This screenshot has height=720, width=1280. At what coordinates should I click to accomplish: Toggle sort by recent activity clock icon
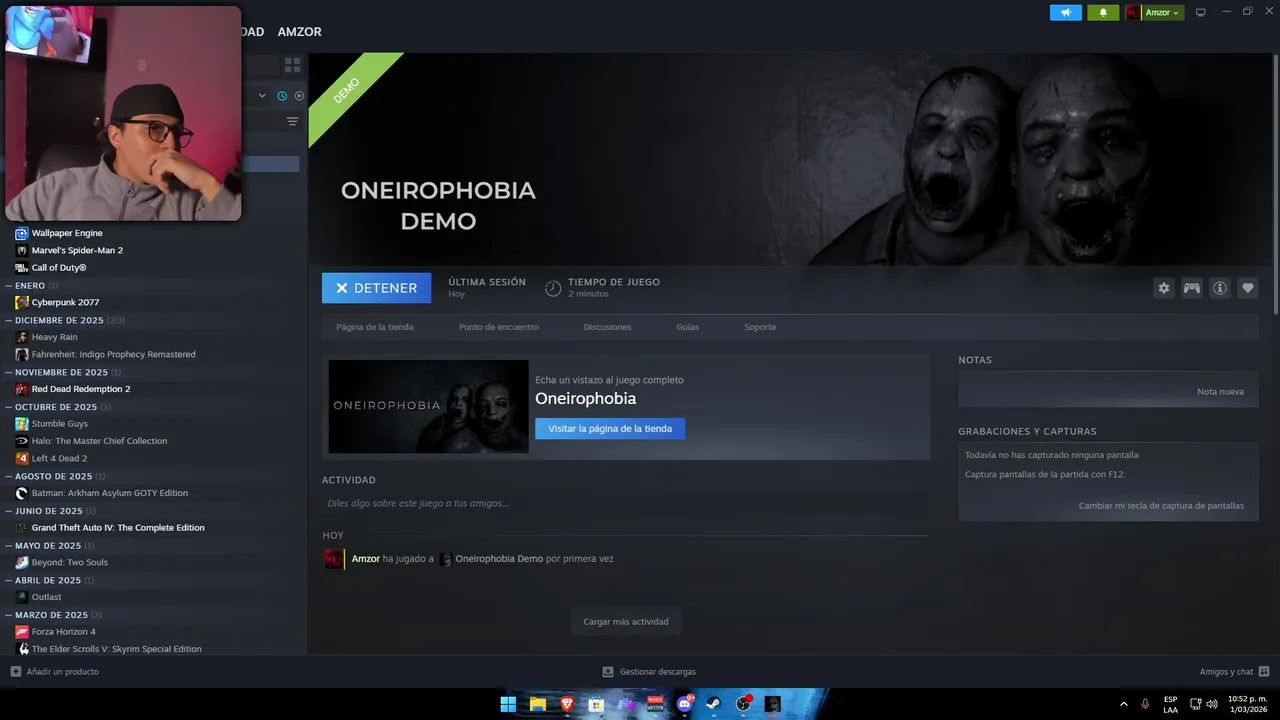[282, 96]
